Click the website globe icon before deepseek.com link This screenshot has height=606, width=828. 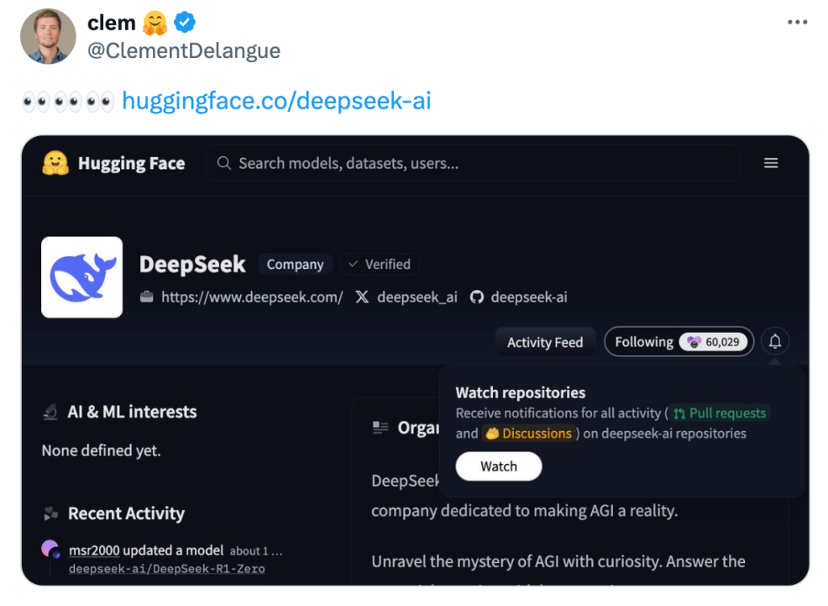coord(146,296)
